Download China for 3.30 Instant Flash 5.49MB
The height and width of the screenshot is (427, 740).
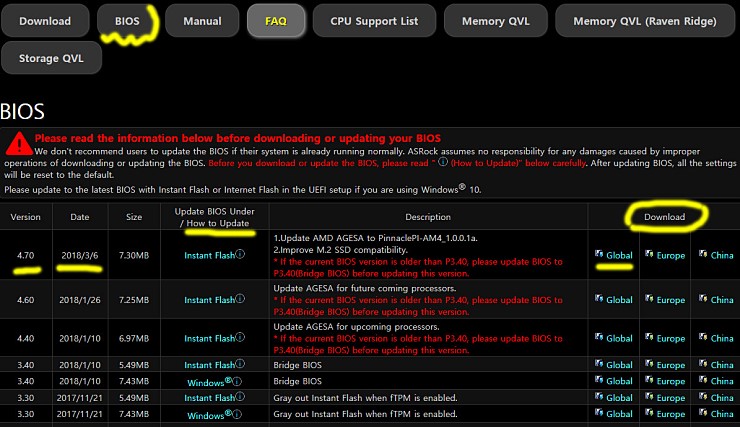click(722, 398)
